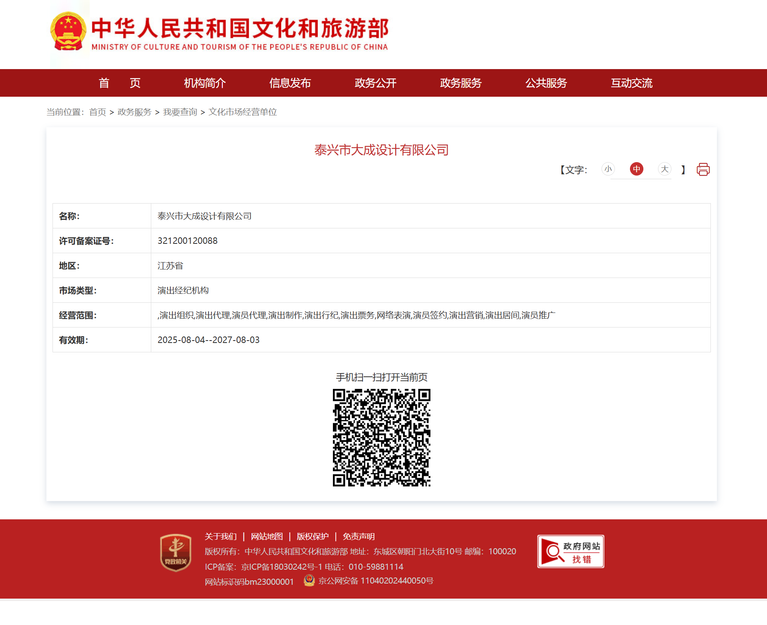
Task: Click the 党政机关 shield icon in the footer
Action: point(176,553)
